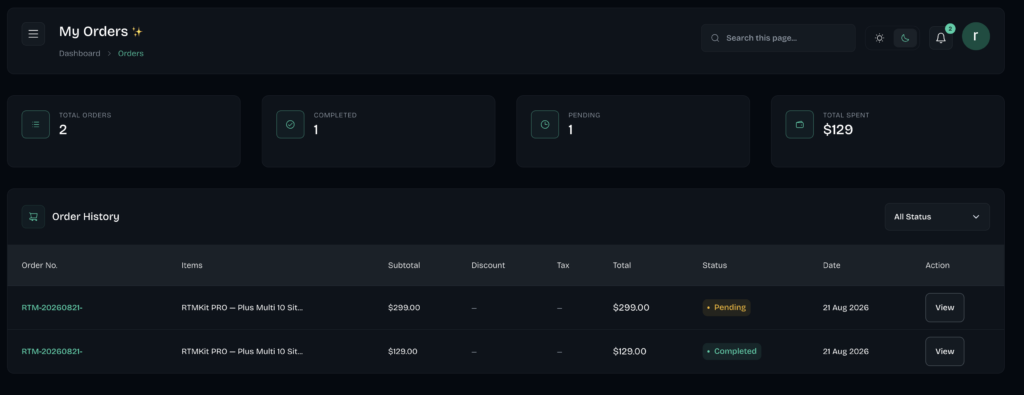This screenshot has height=395, width=1024.
Task: Open user avatar menu 'r'
Action: [x=976, y=36]
